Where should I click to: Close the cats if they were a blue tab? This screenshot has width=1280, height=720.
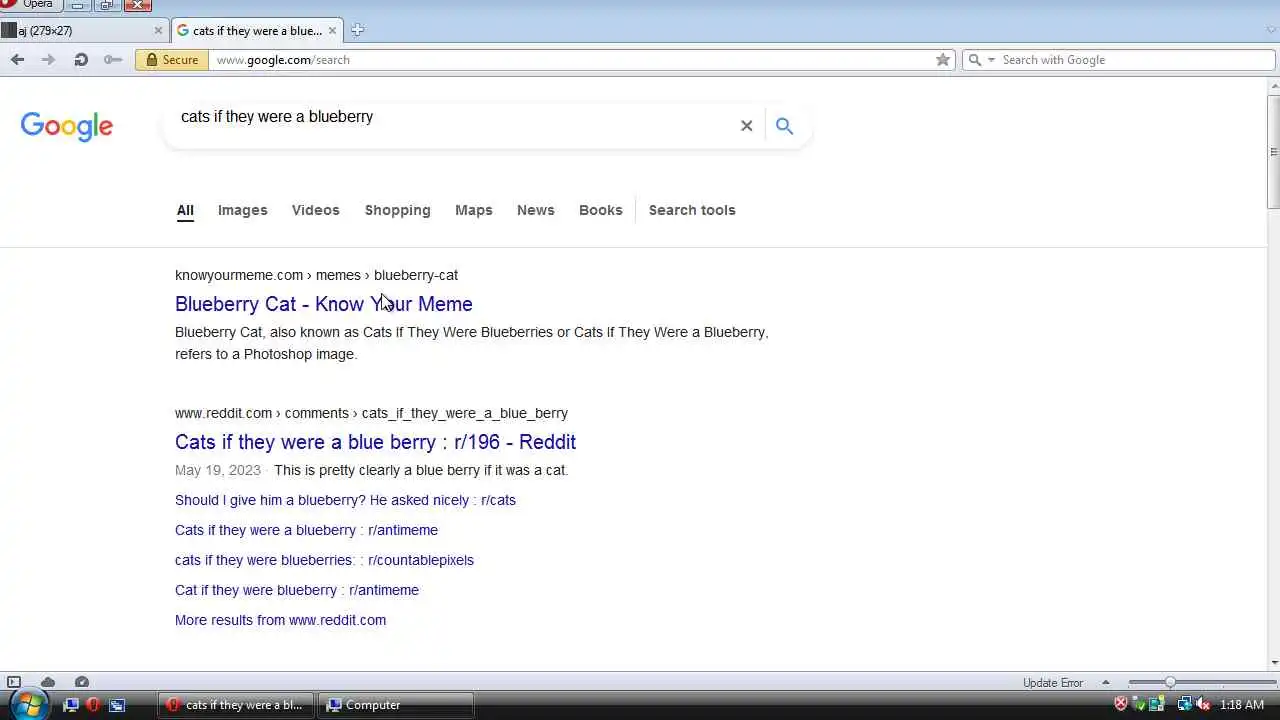coord(332,31)
